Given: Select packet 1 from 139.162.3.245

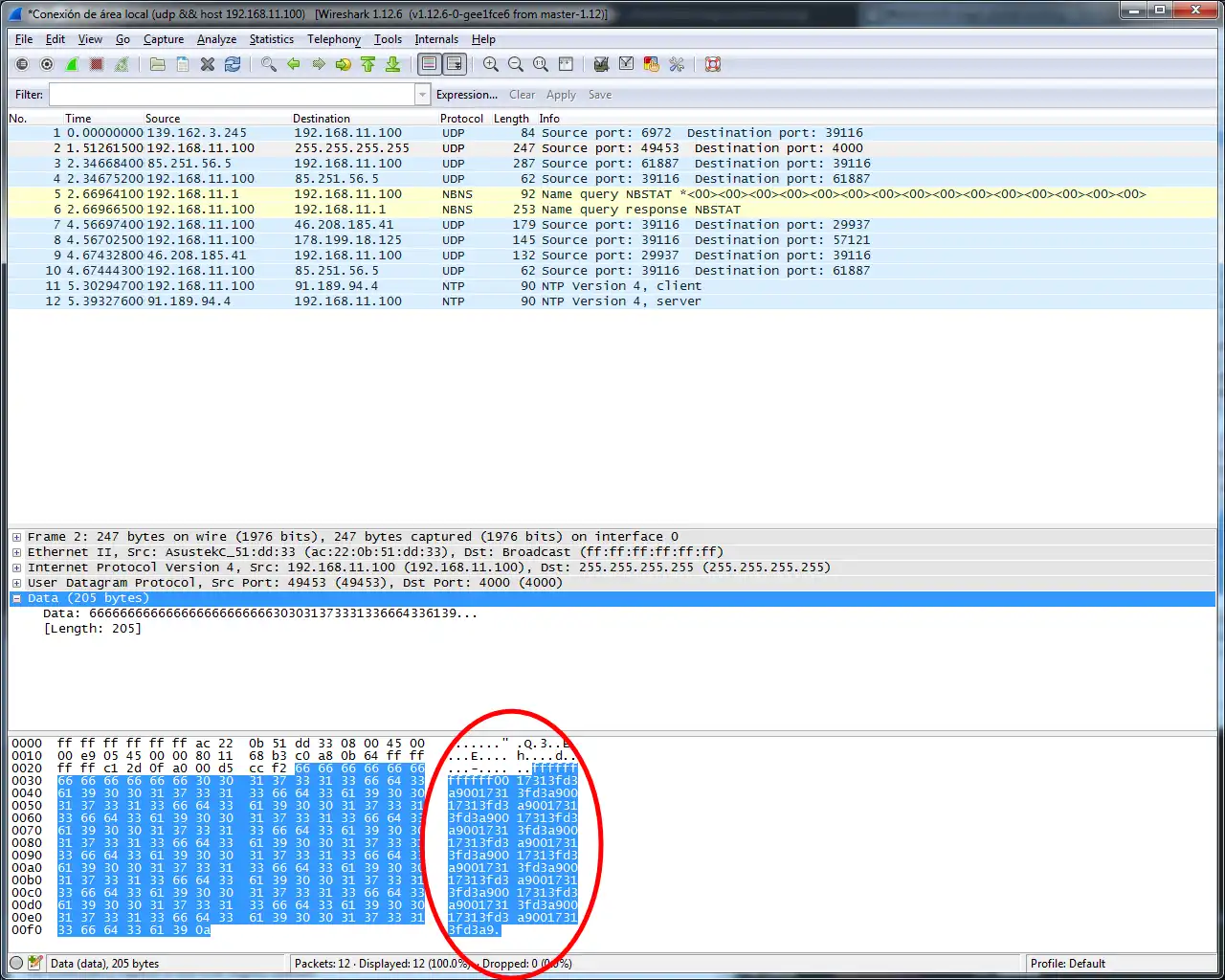Looking at the screenshot, I should click(x=612, y=133).
